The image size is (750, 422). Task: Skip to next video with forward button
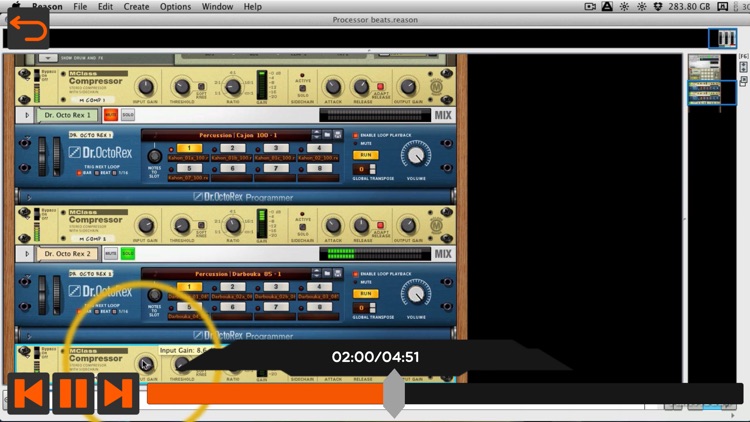pos(118,393)
